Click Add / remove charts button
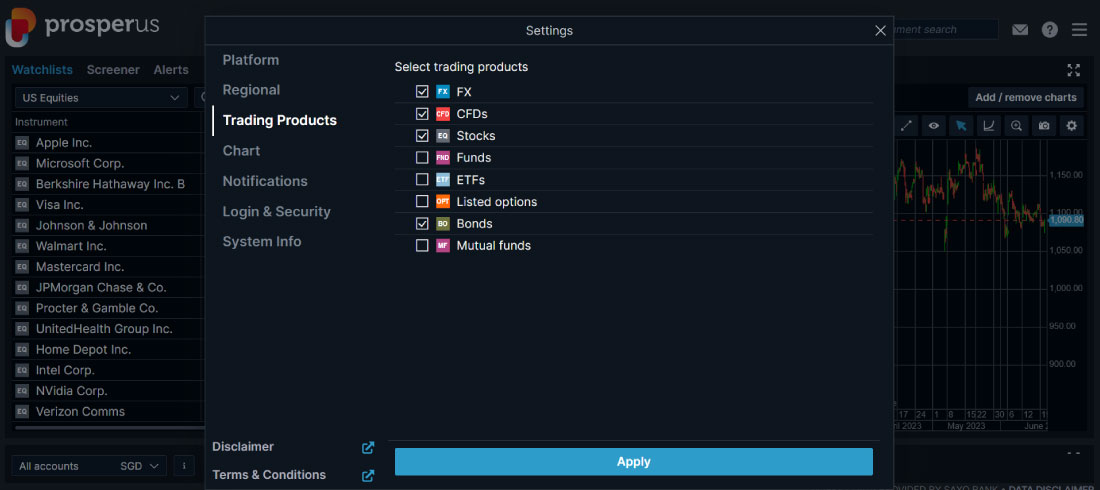1100x490 pixels. click(1026, 98)
